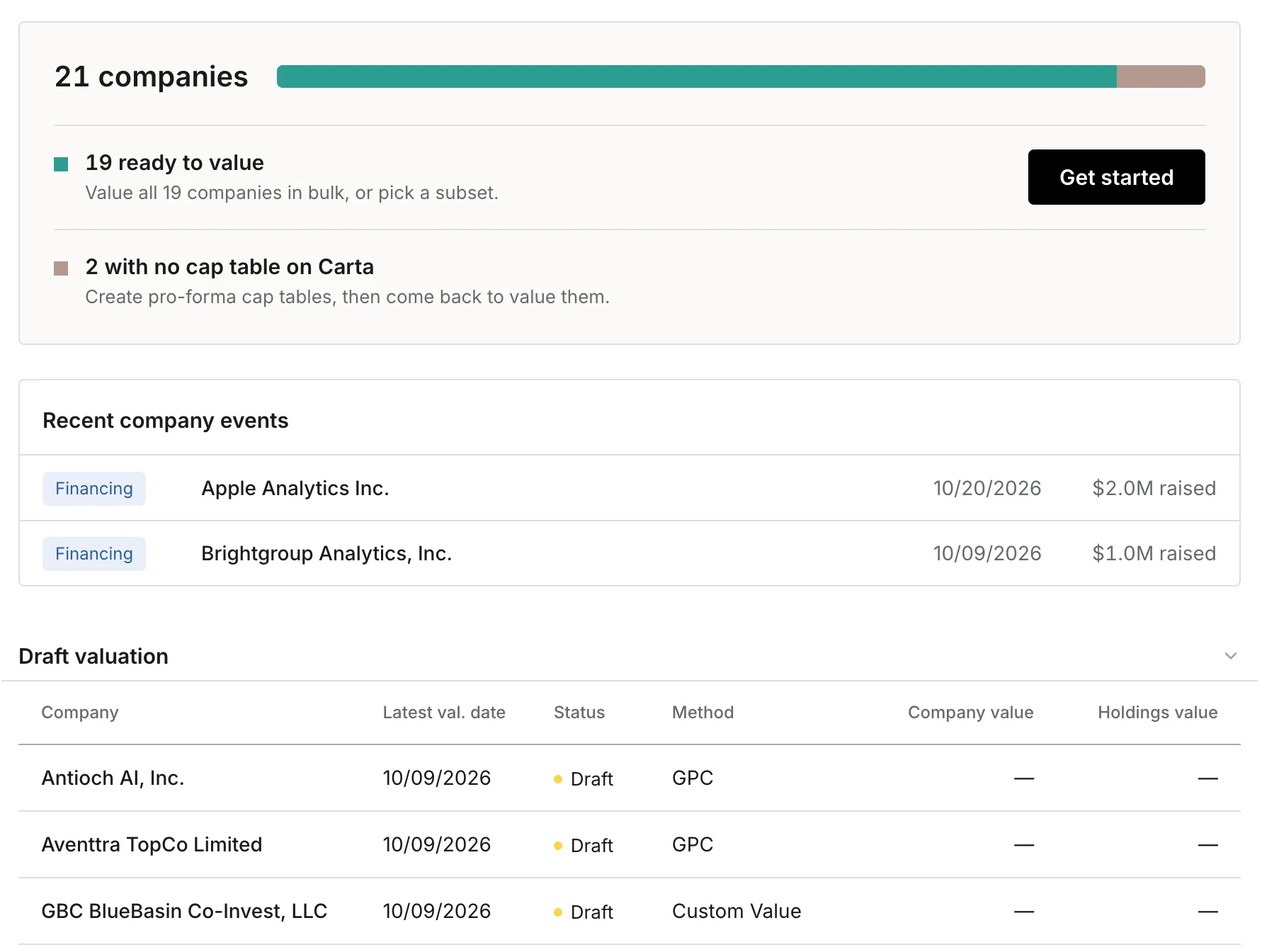This screenshot has height=952, width=1262.
Task: Sort by the Company column header
Action: click(x=80, y=713)
